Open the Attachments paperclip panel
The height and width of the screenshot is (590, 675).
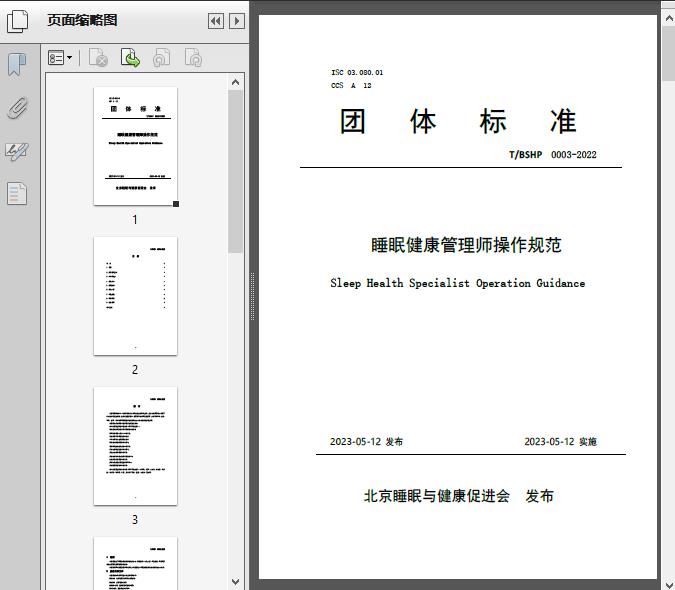[17, 108]
